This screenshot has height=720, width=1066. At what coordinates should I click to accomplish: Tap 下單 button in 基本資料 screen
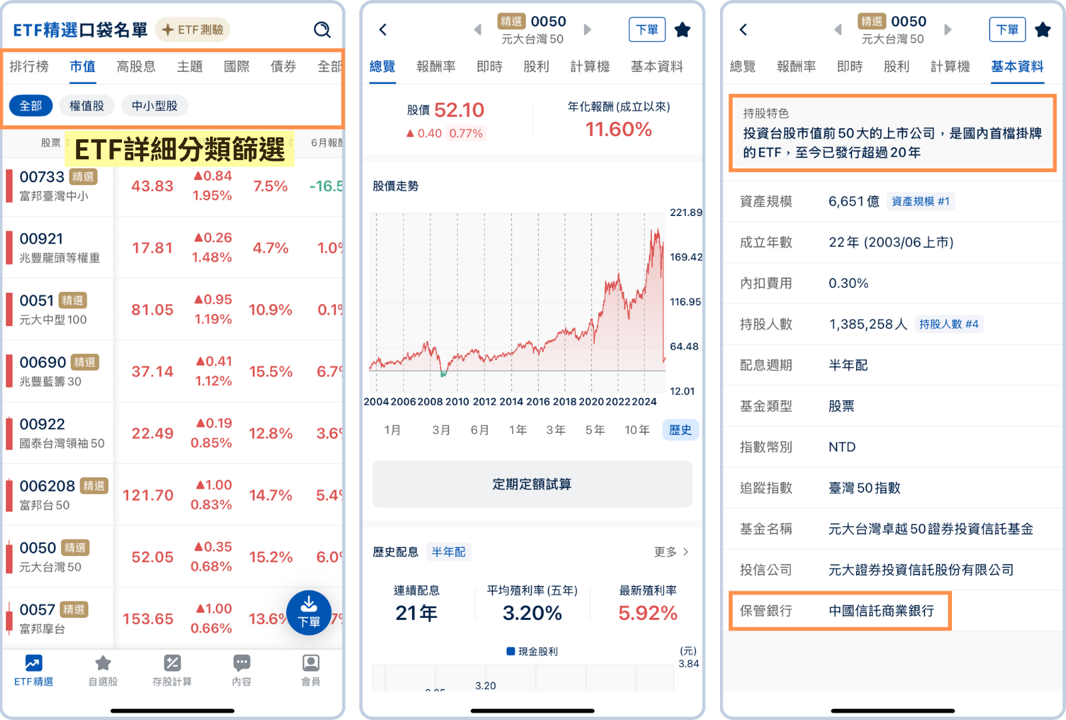click(x=1007, y=30)
